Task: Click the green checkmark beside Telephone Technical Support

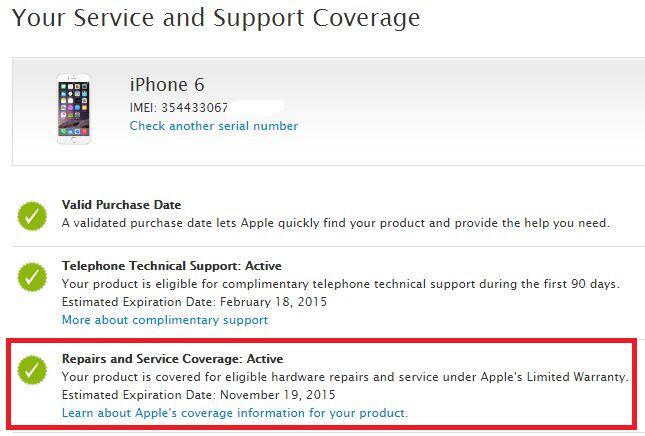Action: pos(32,276)
